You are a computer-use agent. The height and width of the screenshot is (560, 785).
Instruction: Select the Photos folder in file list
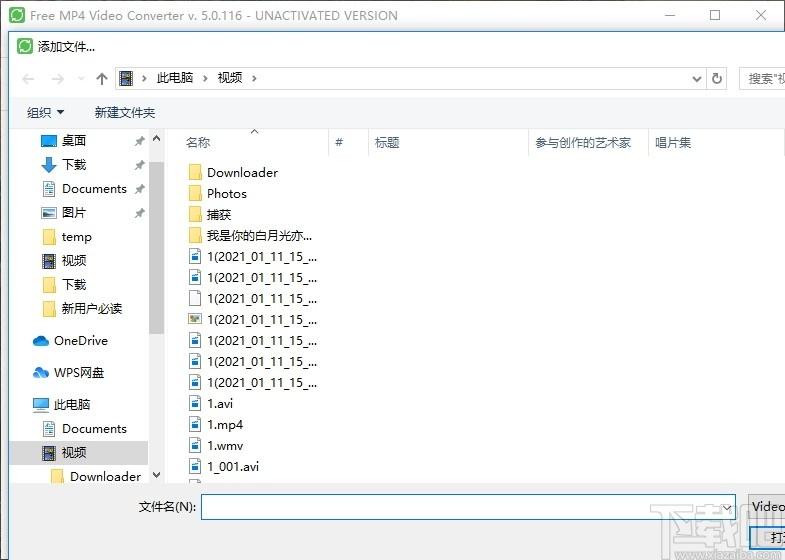pyautogui.click(x=227, y=194)
